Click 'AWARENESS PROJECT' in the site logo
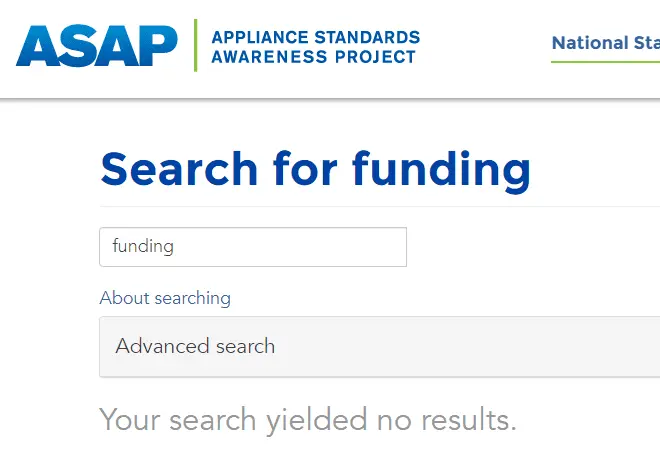The image size is (660, 465). click(313, 57)
